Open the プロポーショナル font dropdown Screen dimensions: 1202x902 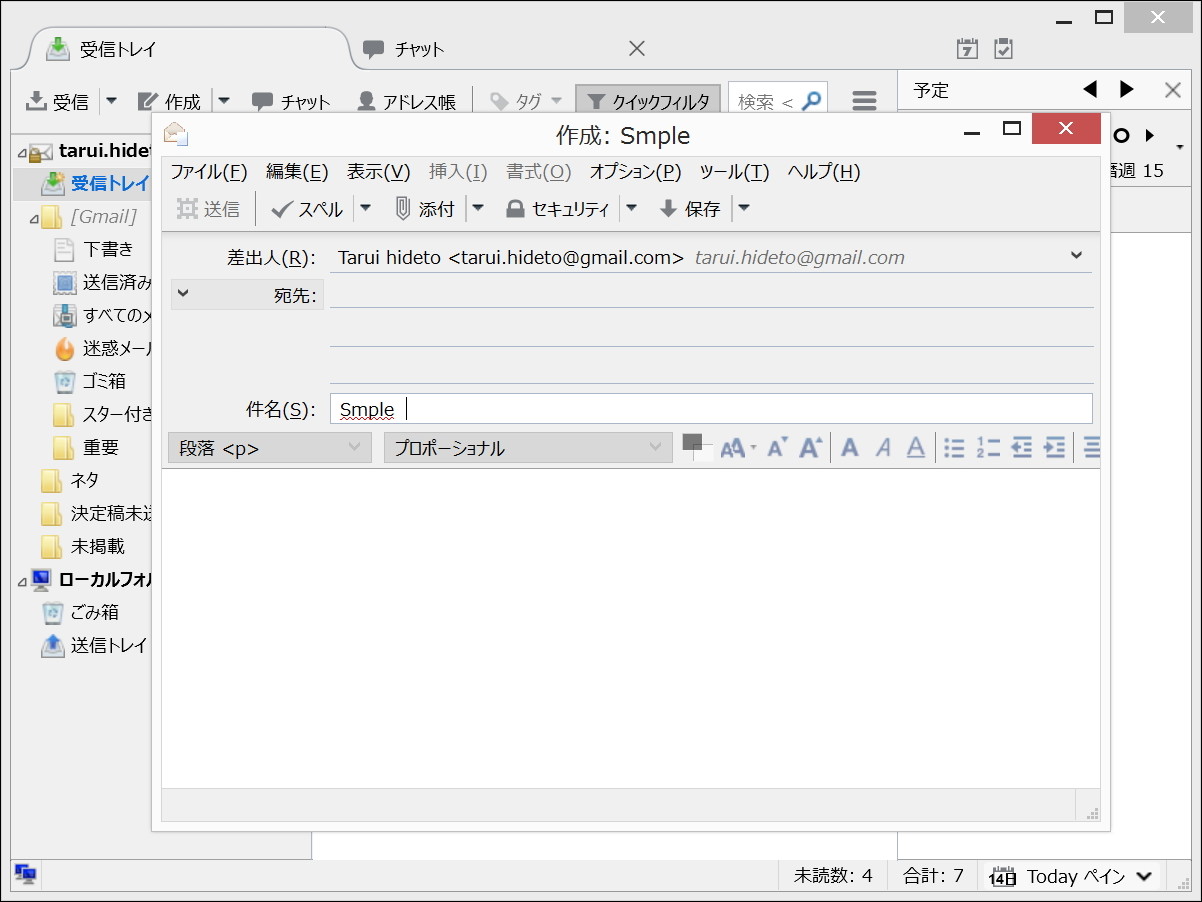coord(528,448)
